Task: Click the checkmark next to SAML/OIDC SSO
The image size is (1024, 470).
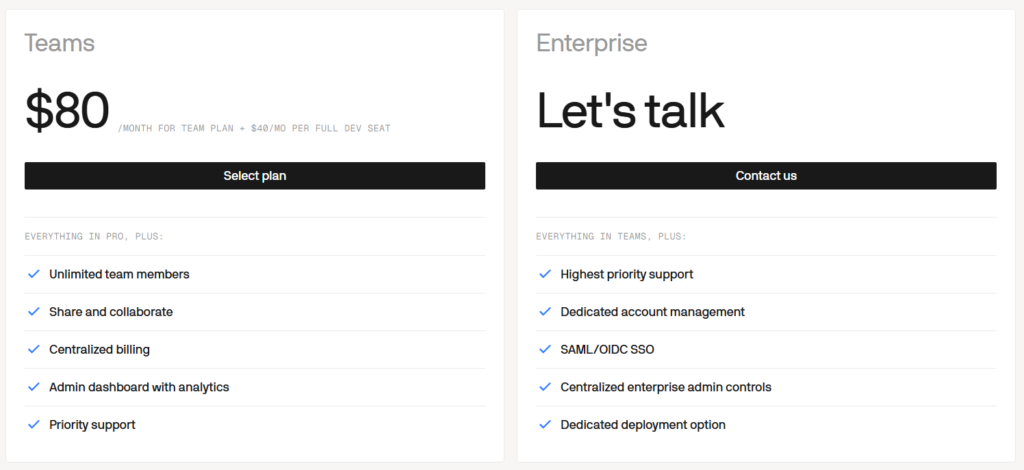Action: point(545,349)
